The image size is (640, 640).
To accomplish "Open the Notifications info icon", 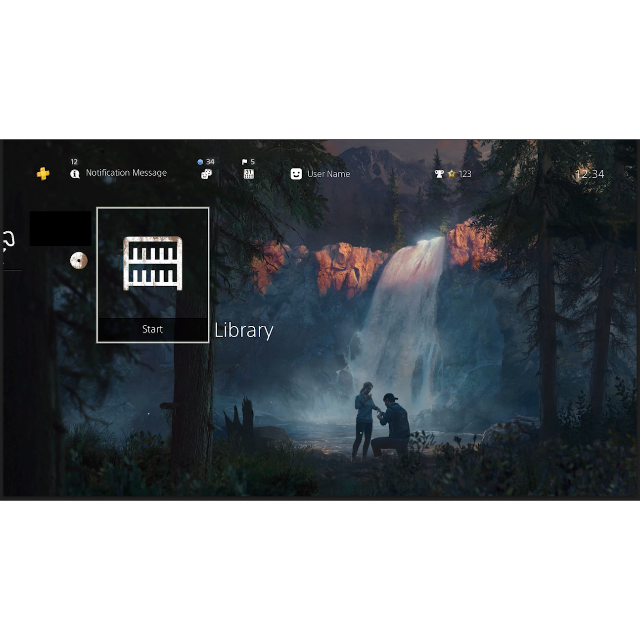I will point(75,174).
